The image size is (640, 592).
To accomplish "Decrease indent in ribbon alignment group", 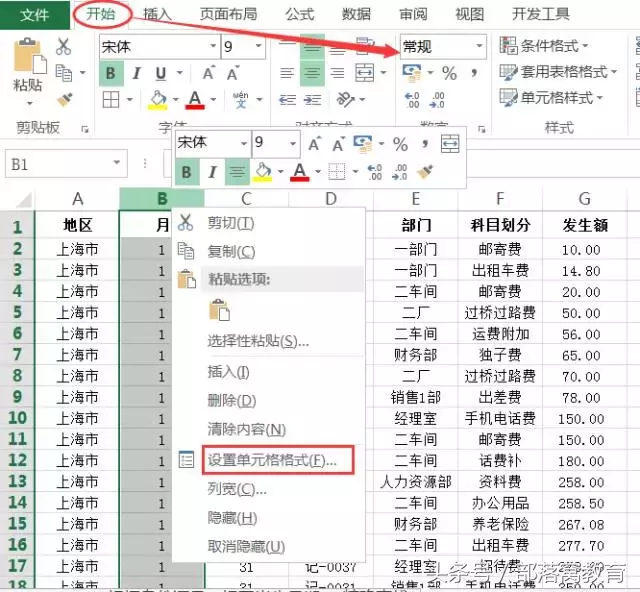I will [x=287, y=100].
